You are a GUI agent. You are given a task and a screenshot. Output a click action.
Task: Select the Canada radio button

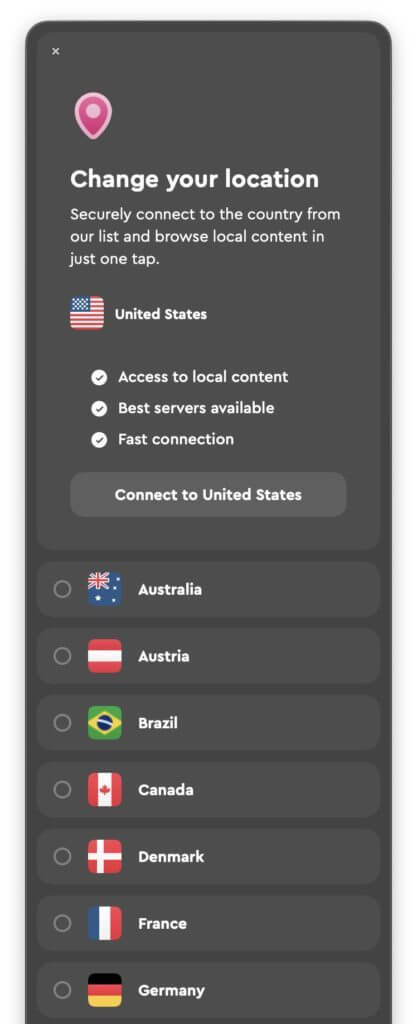[62, 790]
